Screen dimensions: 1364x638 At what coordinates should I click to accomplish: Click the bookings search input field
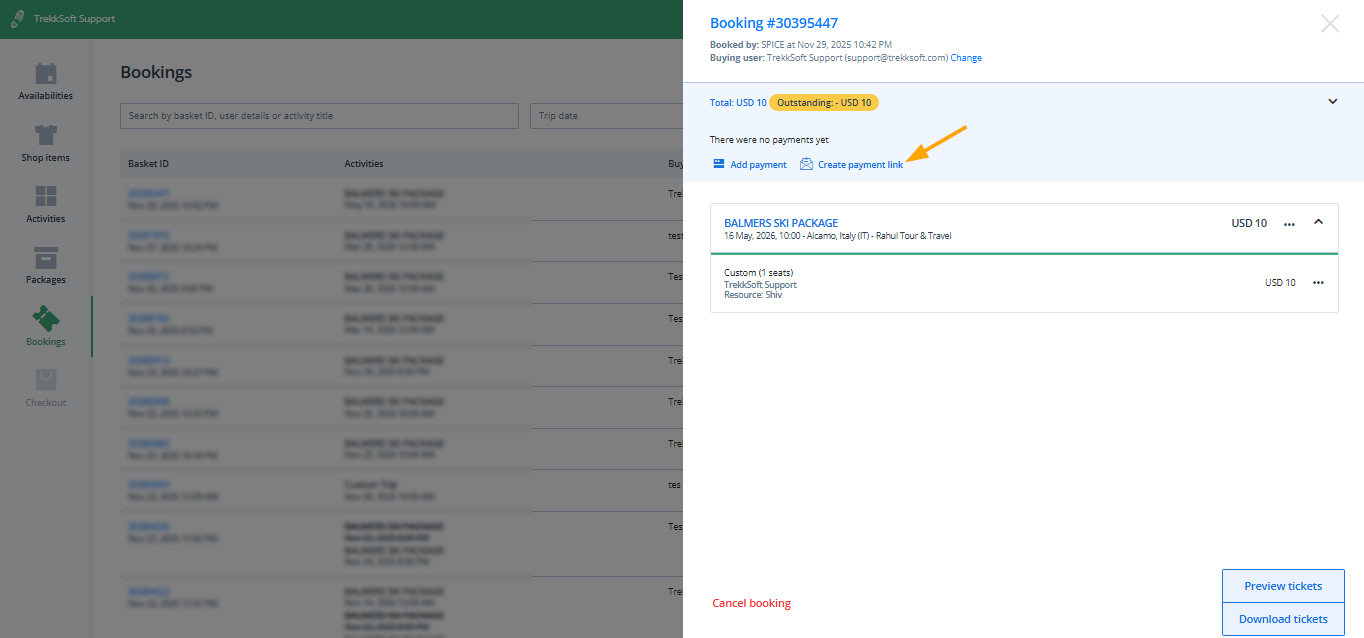click(319, 116)
